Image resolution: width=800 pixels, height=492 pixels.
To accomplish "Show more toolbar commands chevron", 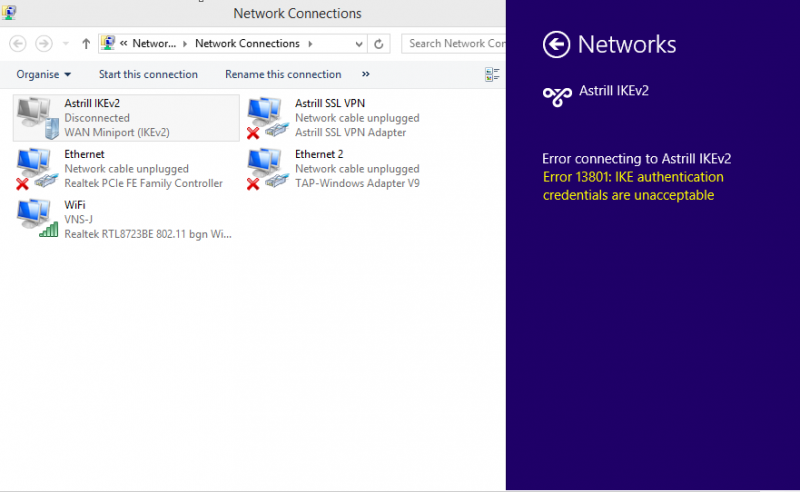I will 365,74.
